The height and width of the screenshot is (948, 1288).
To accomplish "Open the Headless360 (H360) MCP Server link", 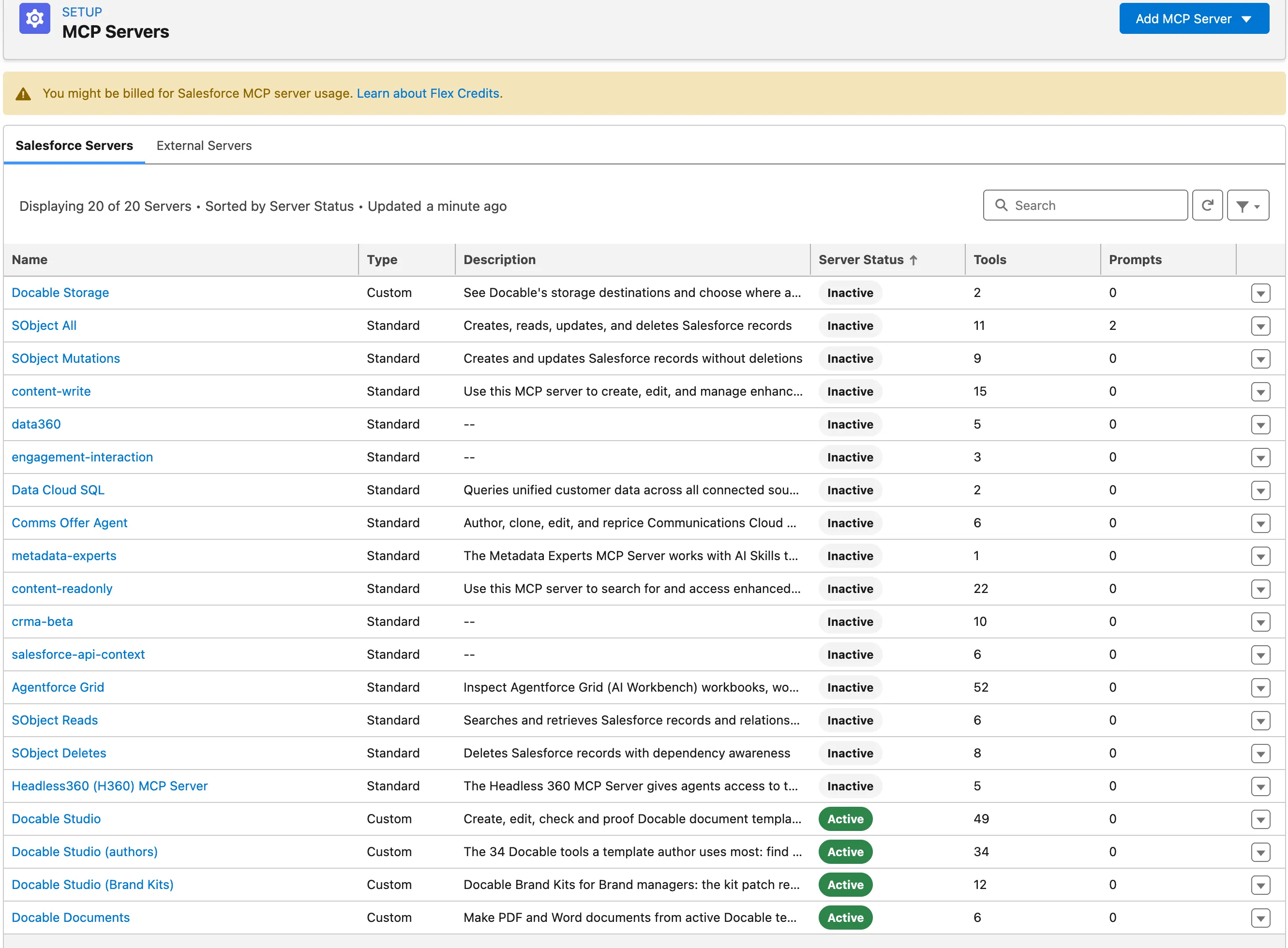I will pyautogui.click(x=110, y=786).
